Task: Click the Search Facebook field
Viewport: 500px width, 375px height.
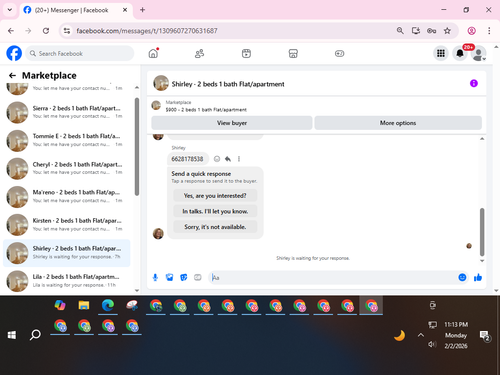Action: [x=80, y=53]
